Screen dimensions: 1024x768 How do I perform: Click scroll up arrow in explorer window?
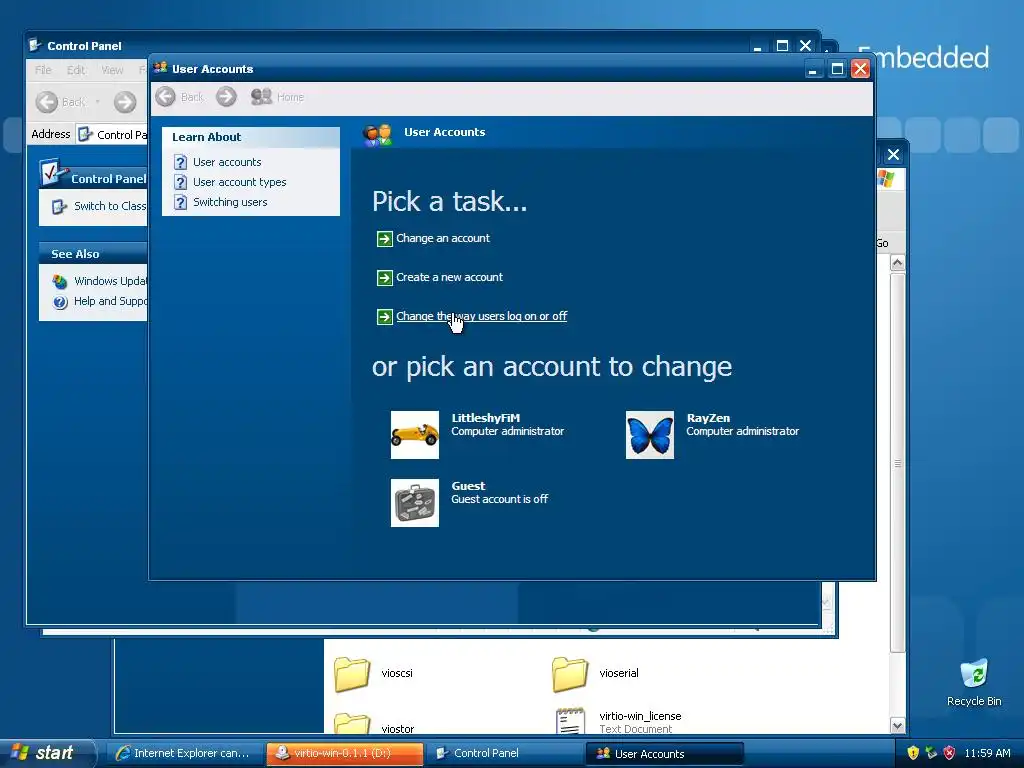pyautogui.click(x=897, y=263)
